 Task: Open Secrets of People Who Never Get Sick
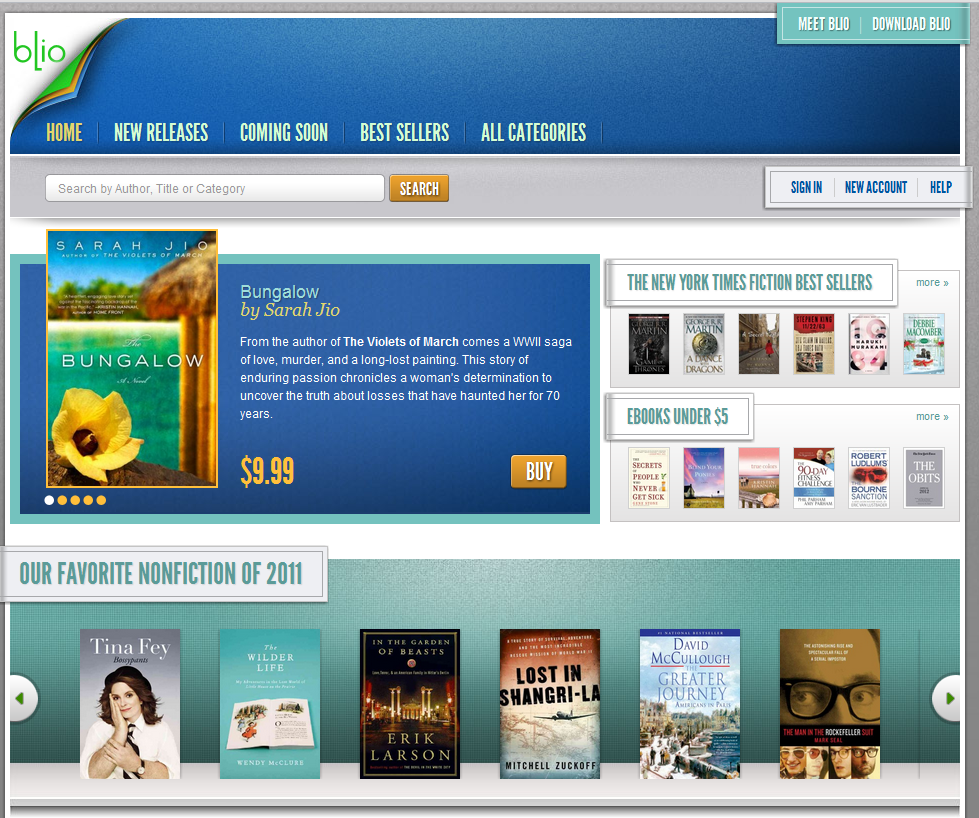point(649,478)
